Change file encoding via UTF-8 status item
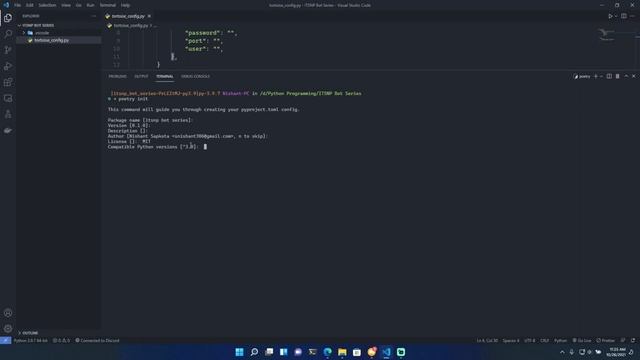Image resolution: width=640 pixels, height=360 pixels. click(529, 340)
